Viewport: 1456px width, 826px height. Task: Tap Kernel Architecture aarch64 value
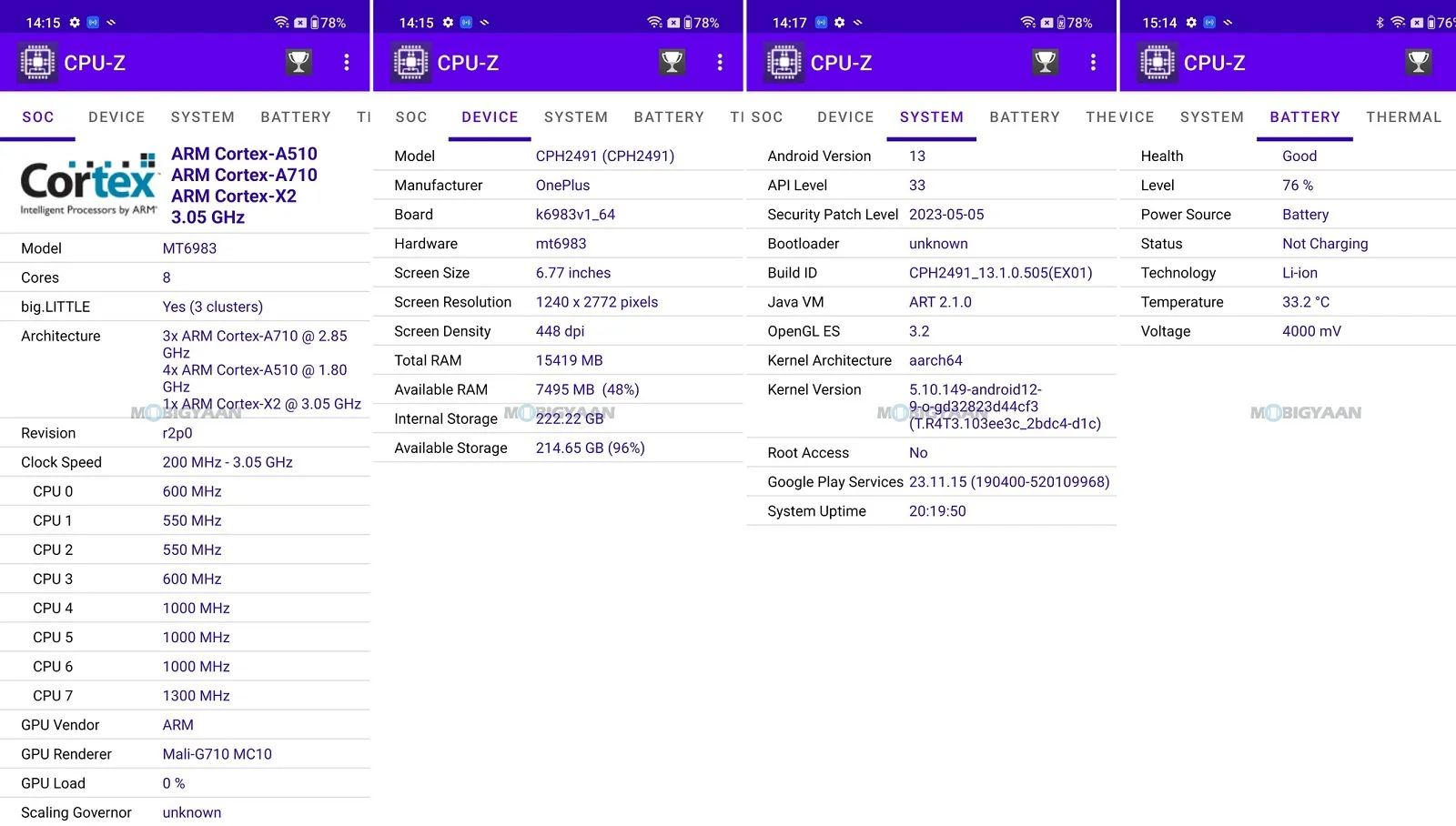click(x=935, y=360)
